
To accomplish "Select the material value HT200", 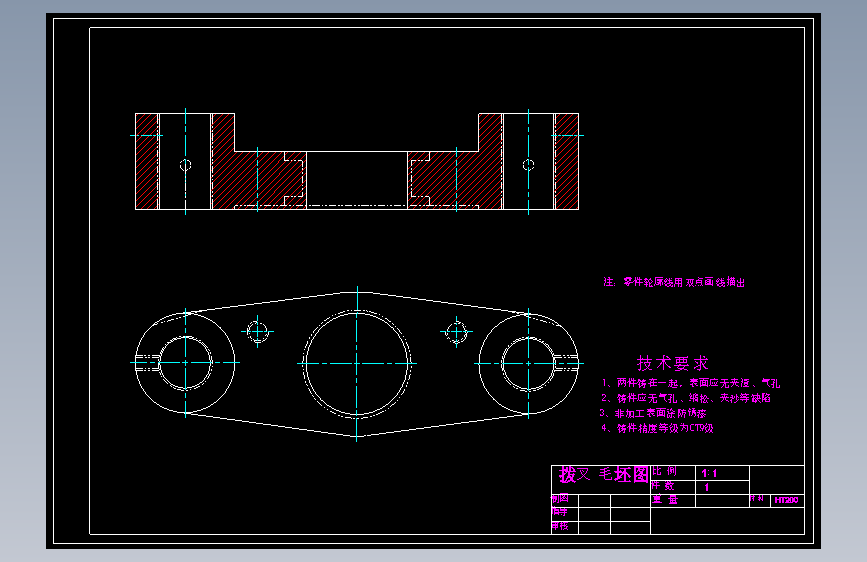I will coord(786,500).
